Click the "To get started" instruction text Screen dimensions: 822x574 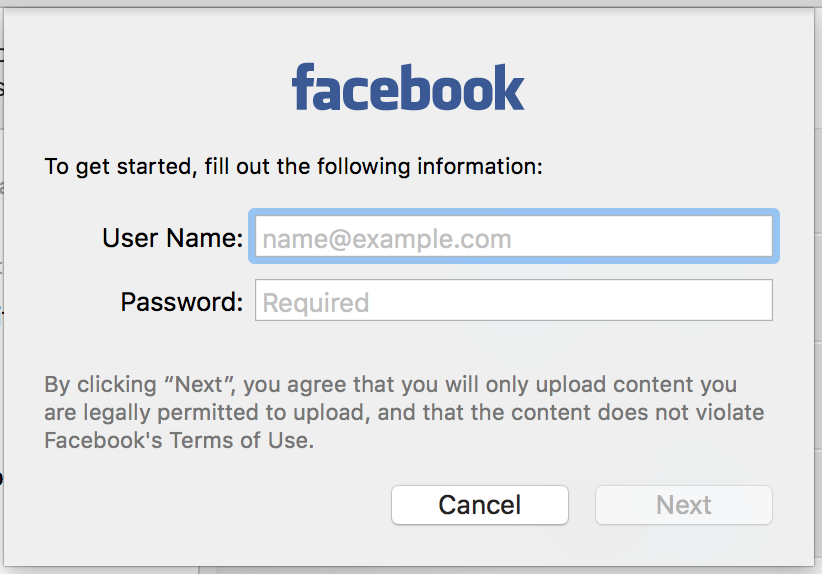[294, 167]
